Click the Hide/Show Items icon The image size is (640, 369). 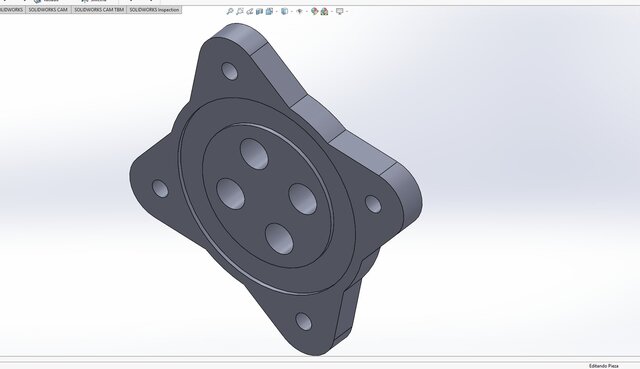[x=300, y=11]
